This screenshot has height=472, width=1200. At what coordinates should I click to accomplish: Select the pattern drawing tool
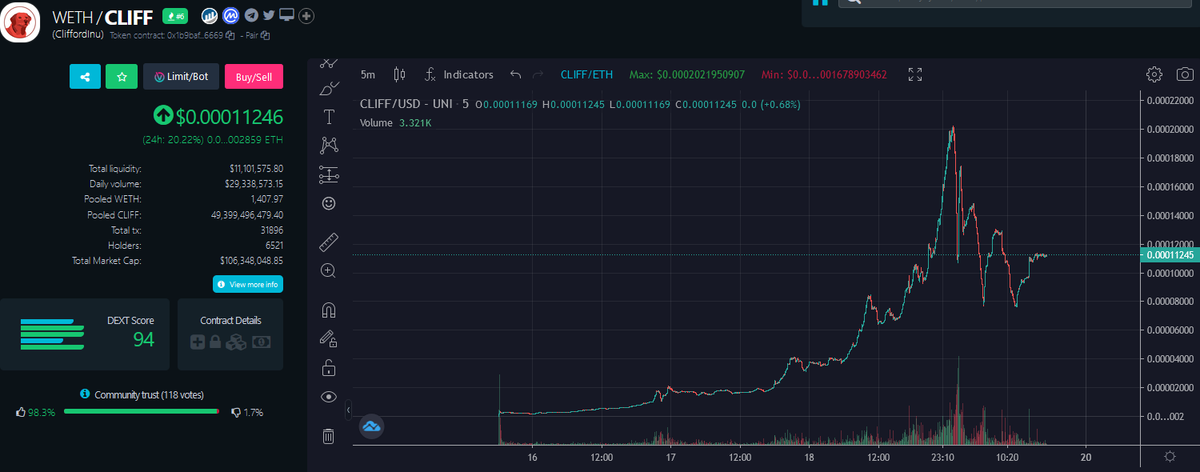(328, 146)
